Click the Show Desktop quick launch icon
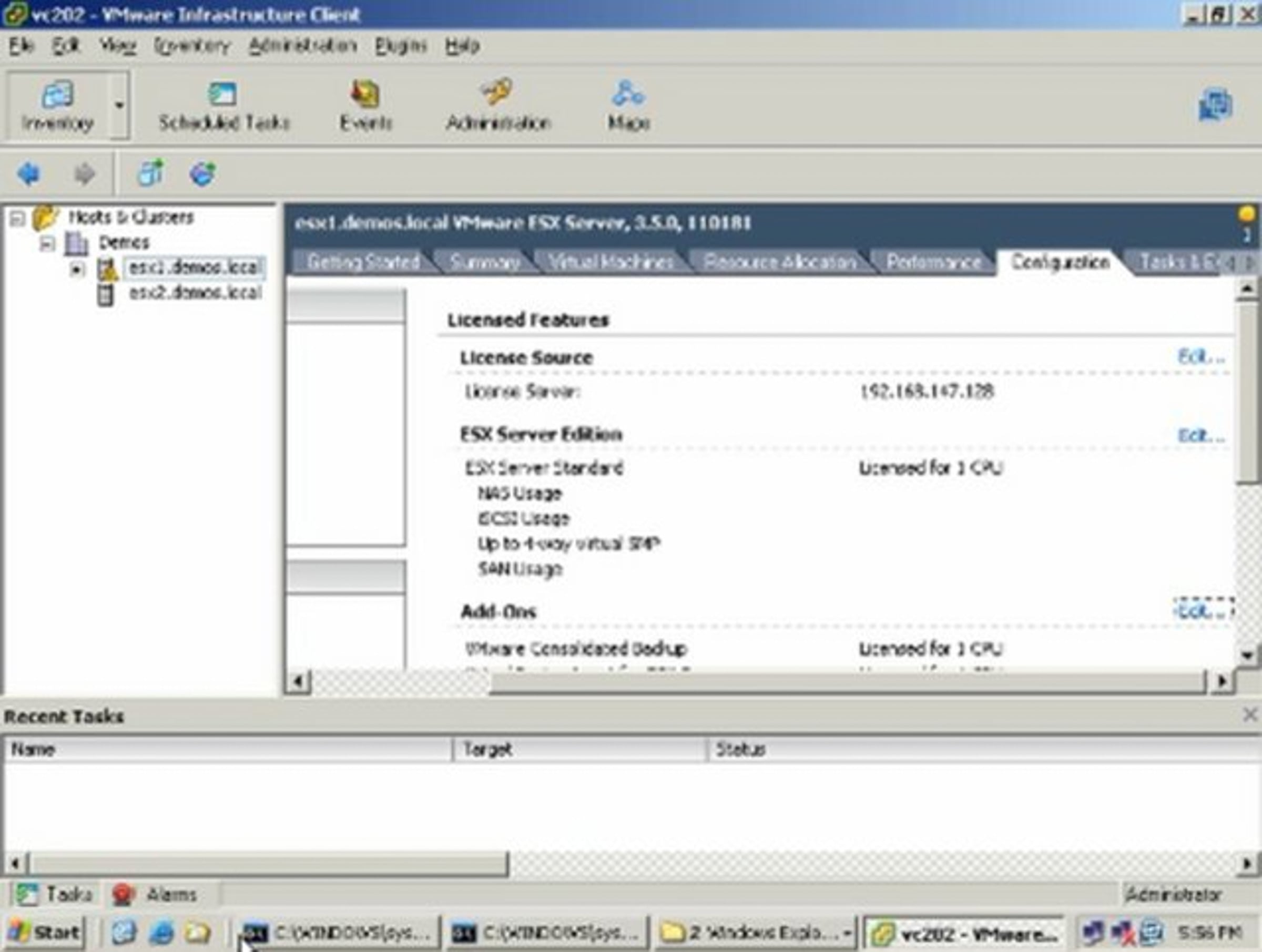Viewport: 1262px width, 952px height. (x=124, y=933)
